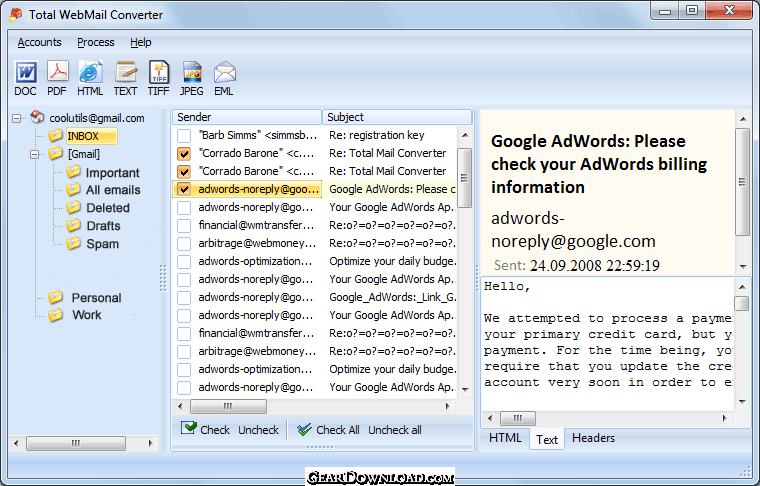The width and height of the screenshot is (760, 486).
Task: Open the Process menu
Action: pyautogui.click(x=95, y=43)
